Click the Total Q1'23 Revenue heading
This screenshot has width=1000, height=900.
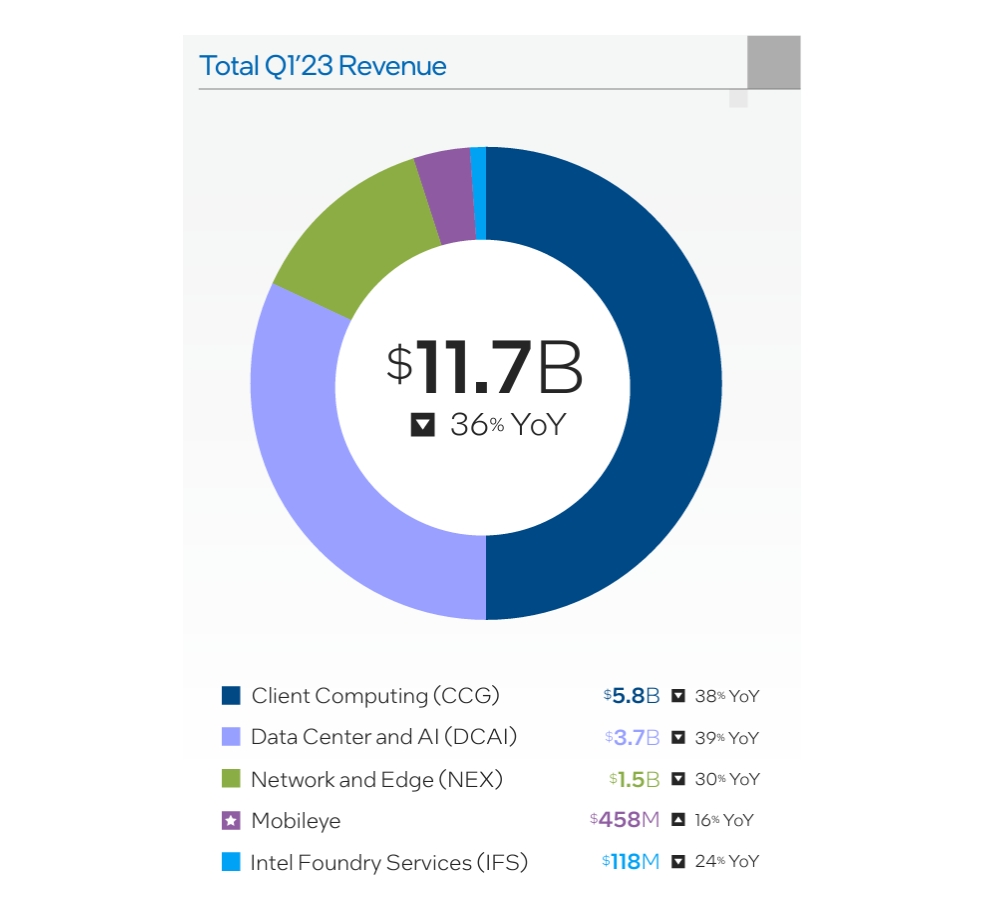click(322, 64)
